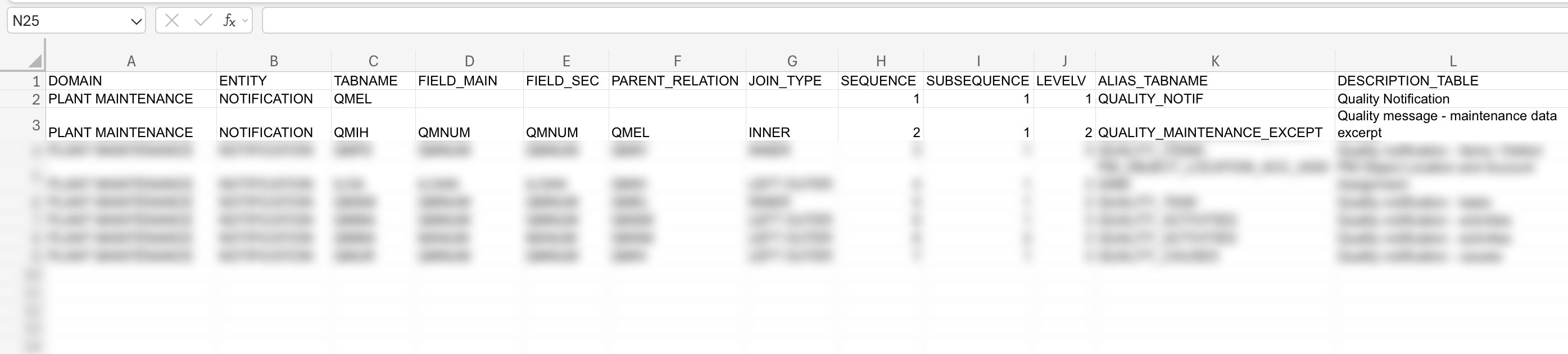Image resolution: width=1568 pixels, height=354 pixels.
Task: Select column C header
Action: (x=373, y=61)
